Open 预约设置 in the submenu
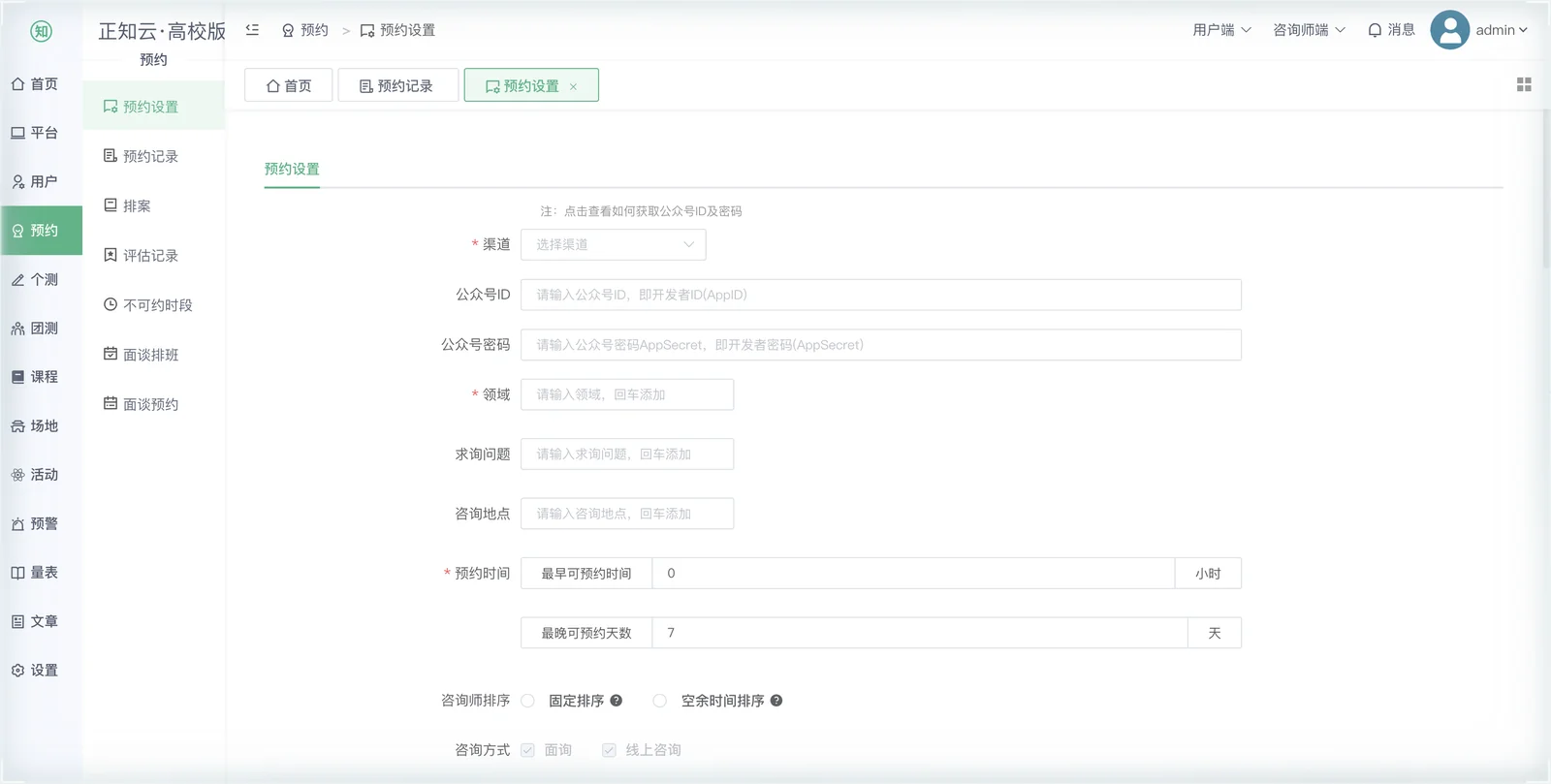The width and height of the screenshot is (1551, 784). click(x=153, y=107)
